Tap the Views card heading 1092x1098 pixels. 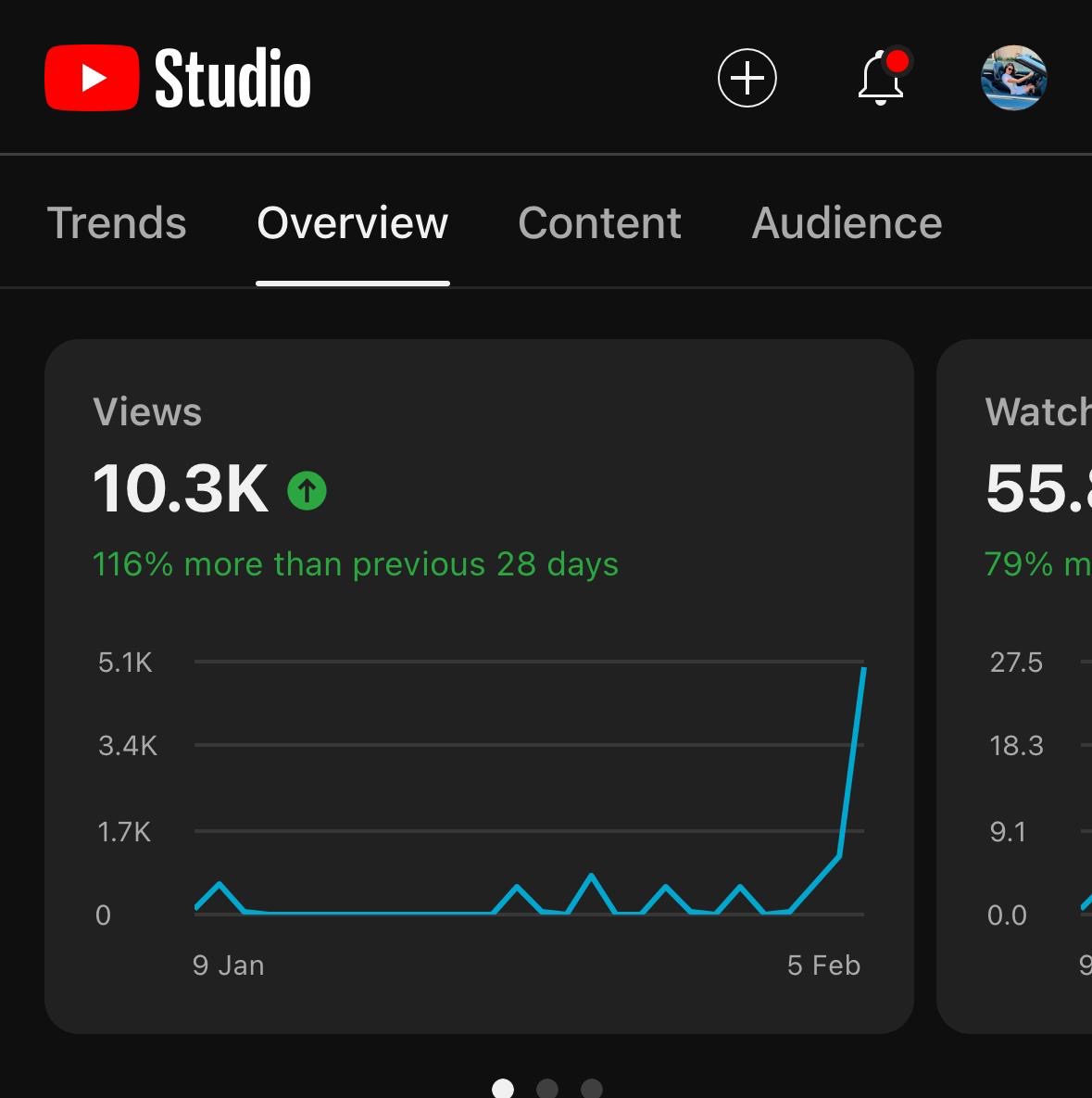(147, 411)
